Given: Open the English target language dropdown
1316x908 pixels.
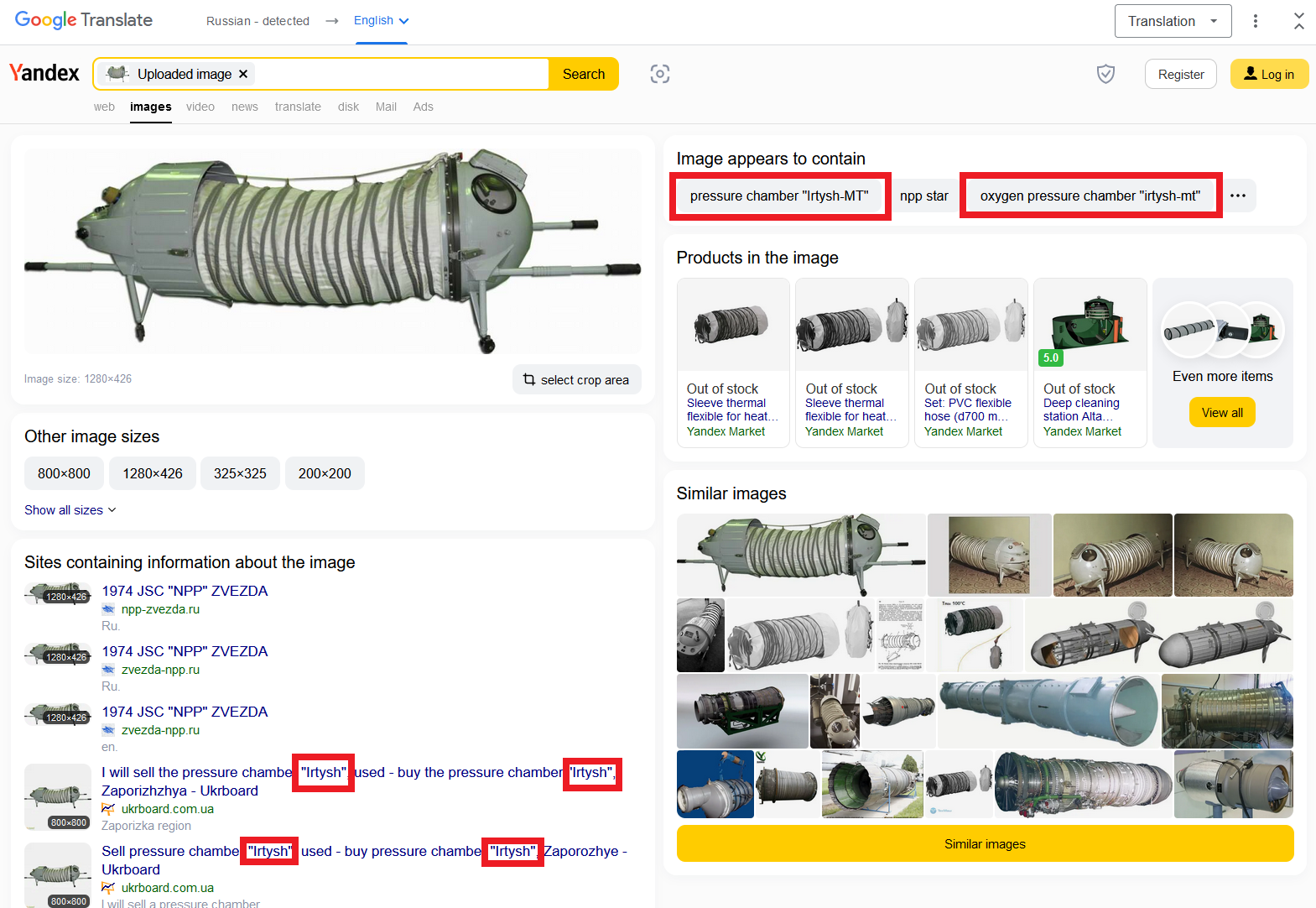Looking at the screenshot, I should [381, 21].
